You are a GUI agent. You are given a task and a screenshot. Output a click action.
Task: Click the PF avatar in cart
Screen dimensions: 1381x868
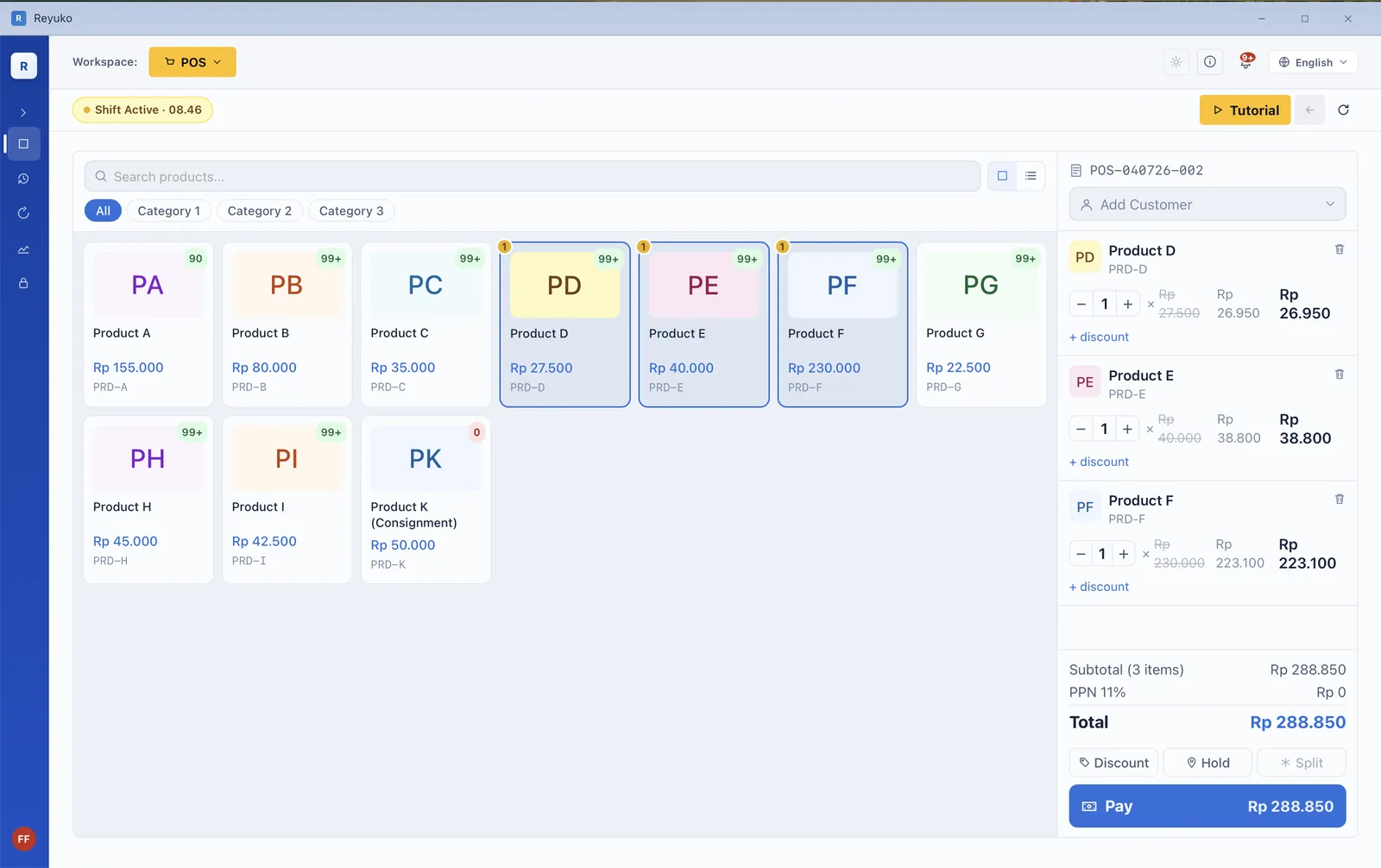click(x=1085, y=507)
